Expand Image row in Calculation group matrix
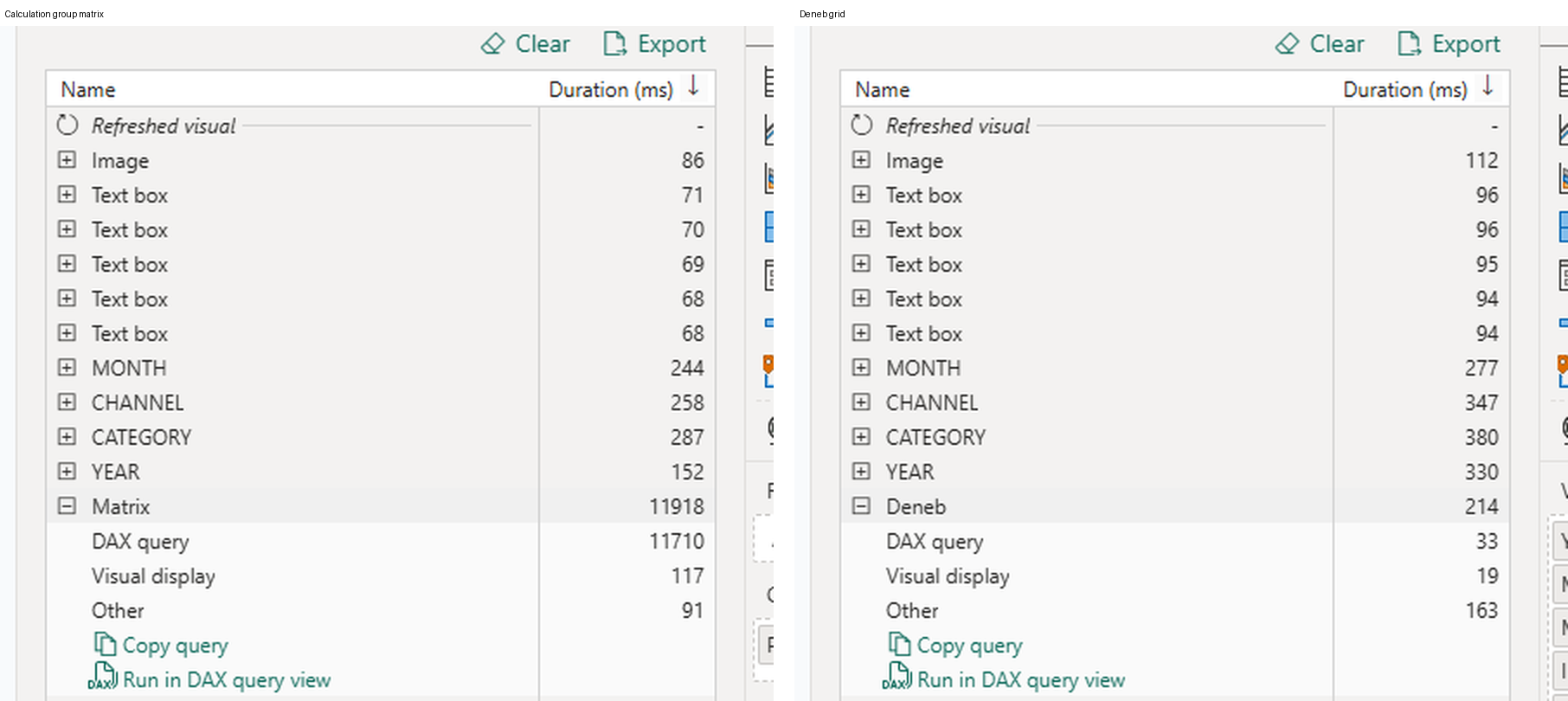The width and height of the screenshot is (1568, 701). [67, 160]
